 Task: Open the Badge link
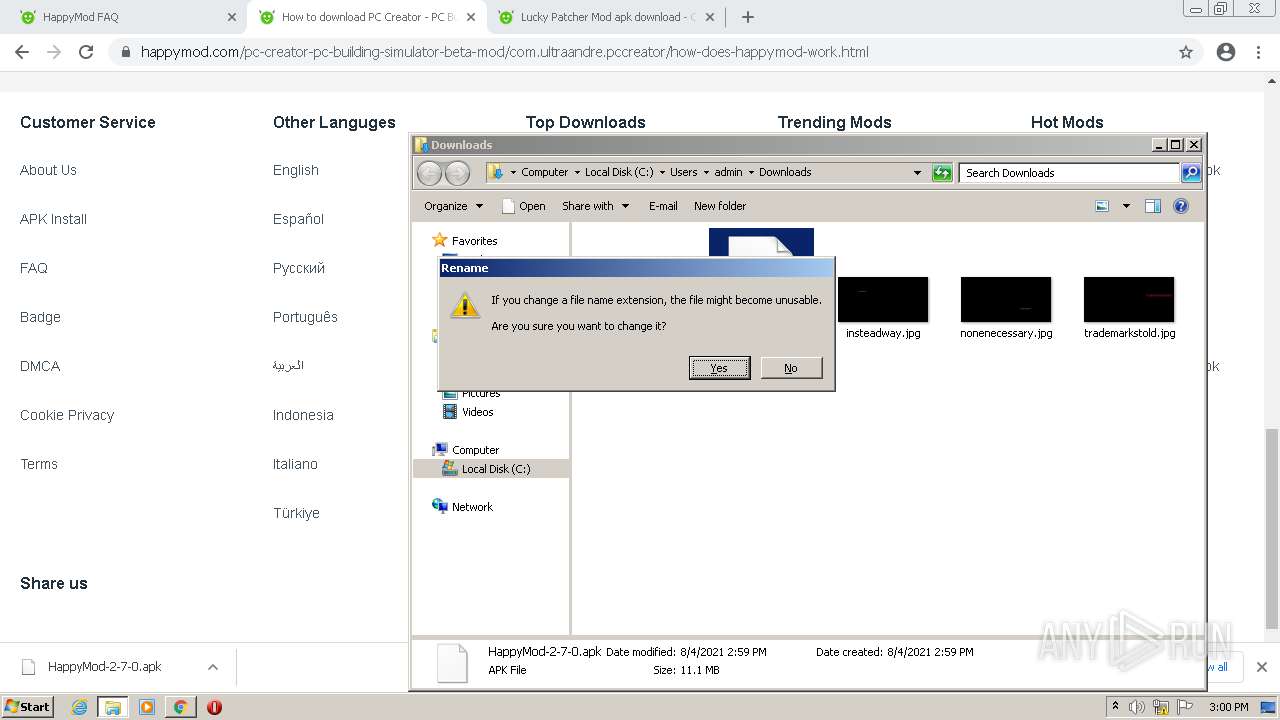pyautogui.click(x=40, y=317)
